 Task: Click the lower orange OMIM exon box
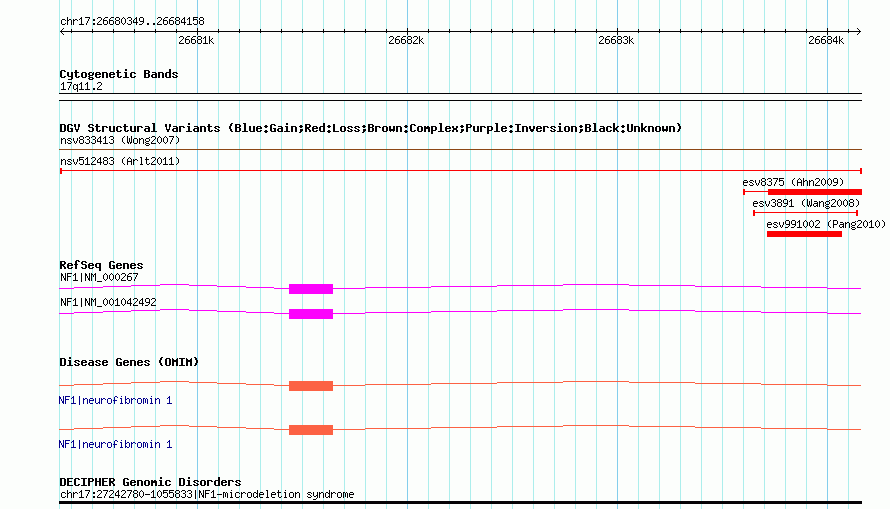[x=311, y=430]
